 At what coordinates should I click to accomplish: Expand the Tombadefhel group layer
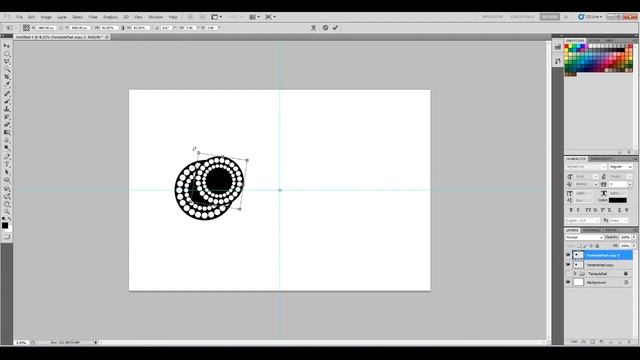[x=575, y=273]
